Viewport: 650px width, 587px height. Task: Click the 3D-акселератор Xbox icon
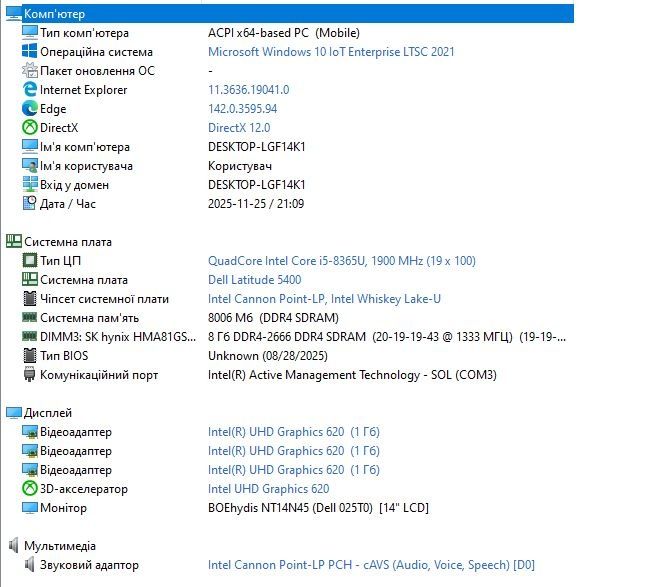pyautogui.click(x=29, y=488)
